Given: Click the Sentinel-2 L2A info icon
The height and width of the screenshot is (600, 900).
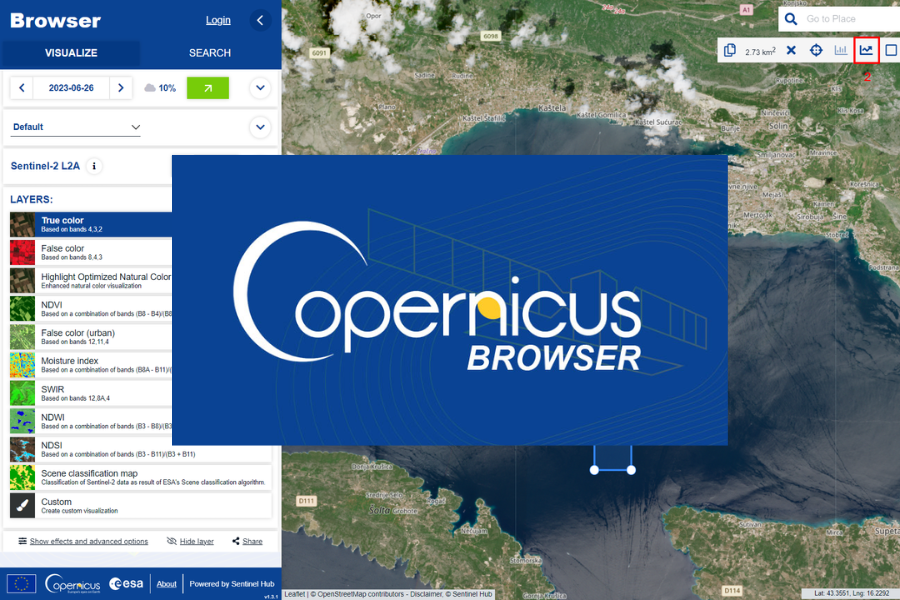Looking at the screenshot, I should pyautogui.click(x=94, y=166).
